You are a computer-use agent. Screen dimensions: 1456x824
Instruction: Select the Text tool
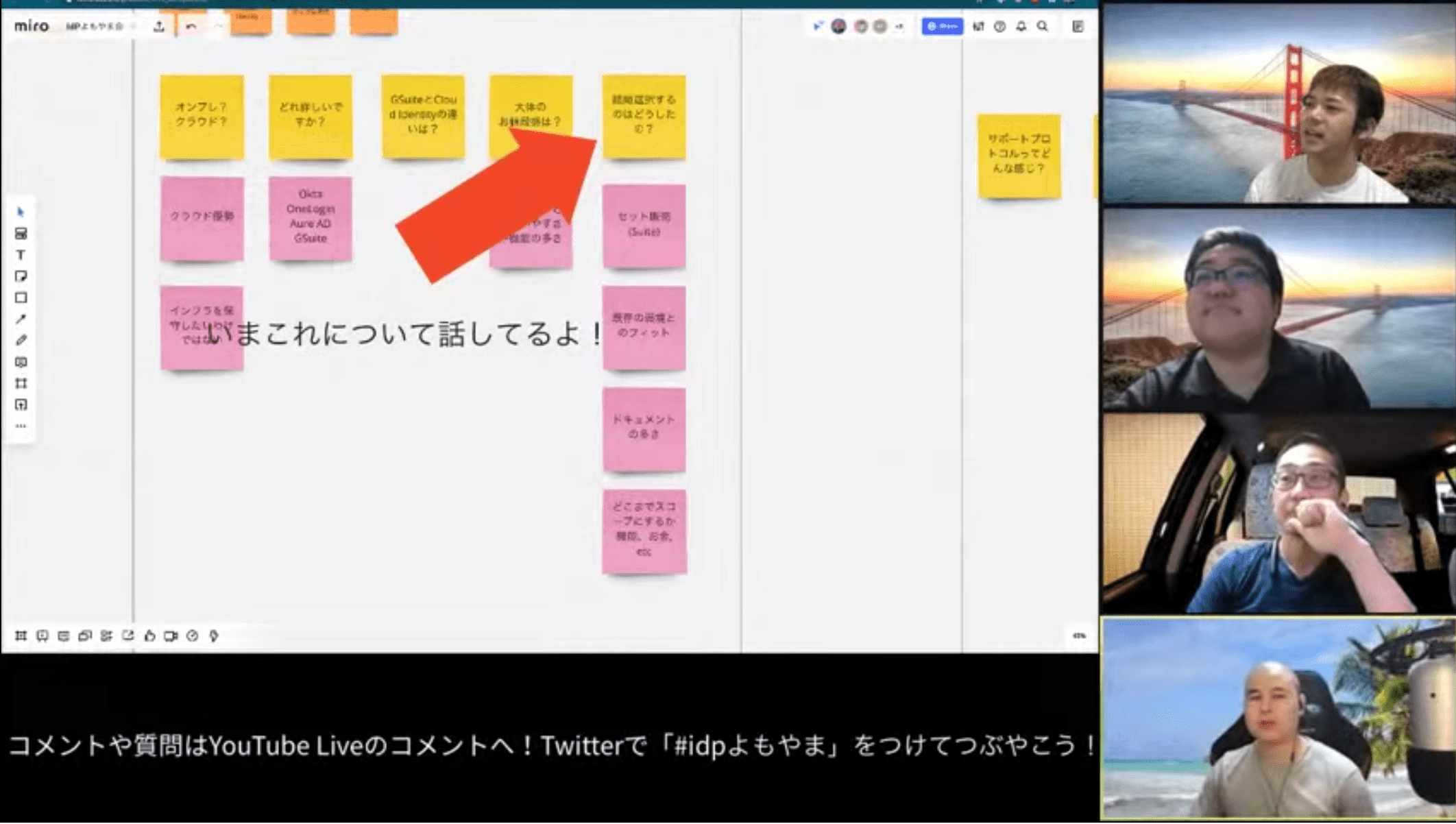[21, 255]
